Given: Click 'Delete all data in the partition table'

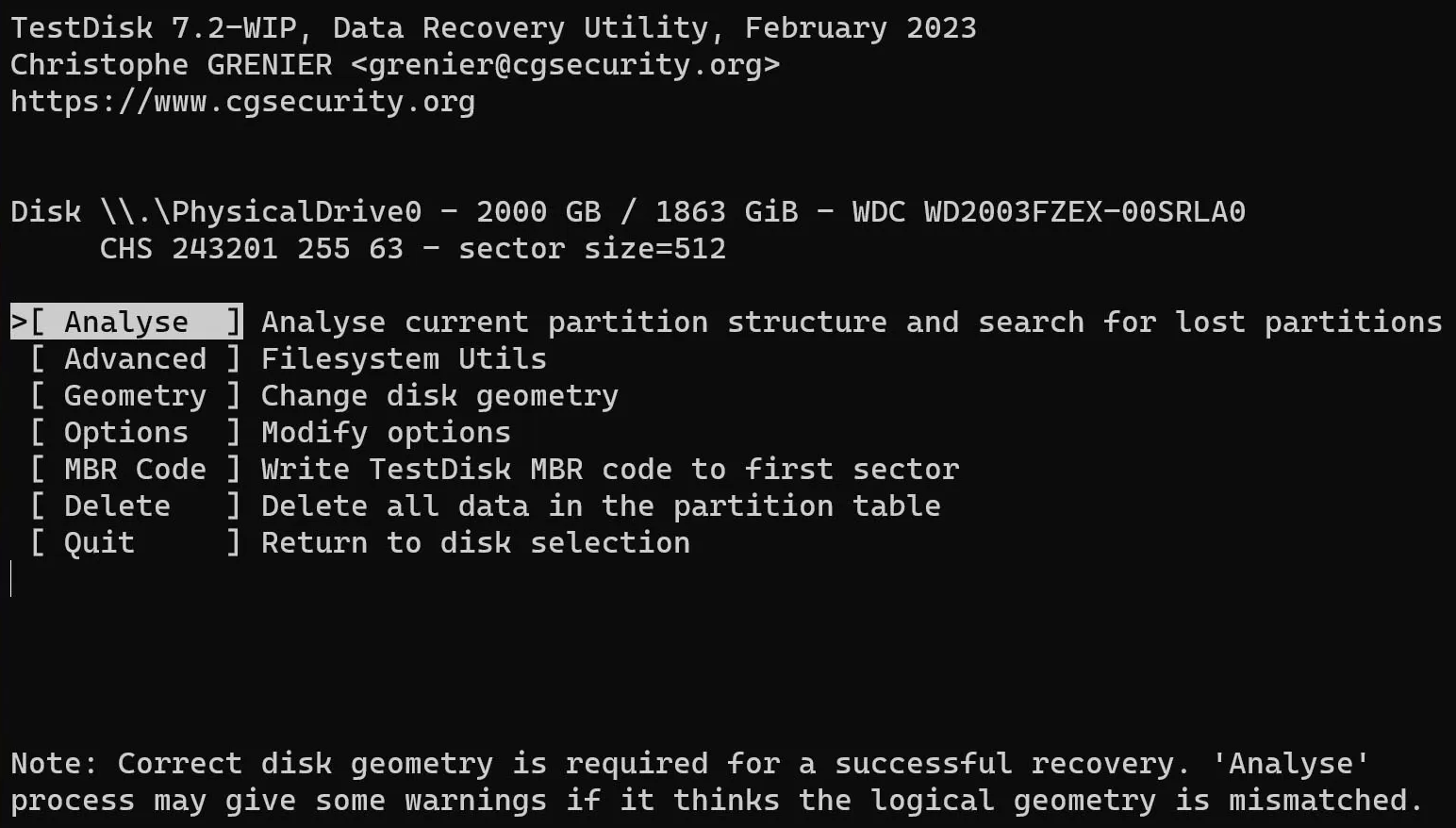Looking at the screenshot, I should [601, 505].
